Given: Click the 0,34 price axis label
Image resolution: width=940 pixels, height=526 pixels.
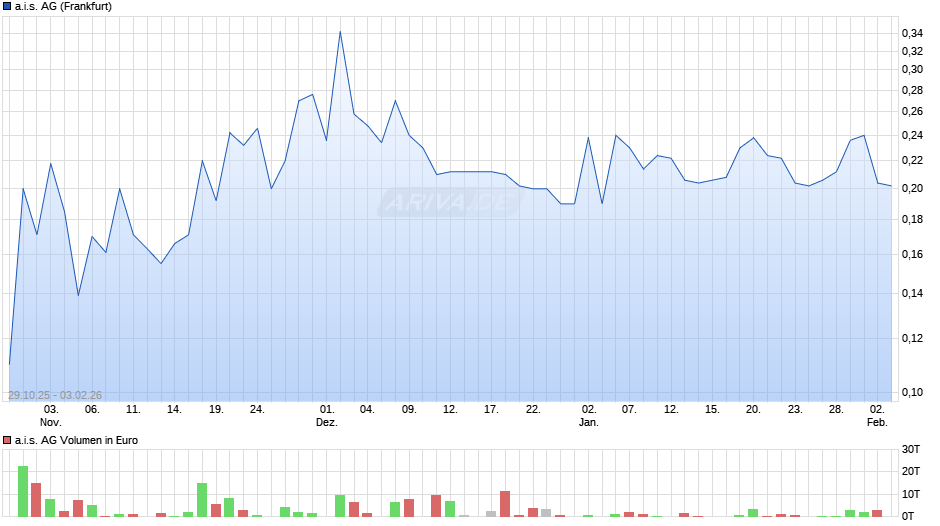Looking at the screenshot, I should click(x=912, y=34).
